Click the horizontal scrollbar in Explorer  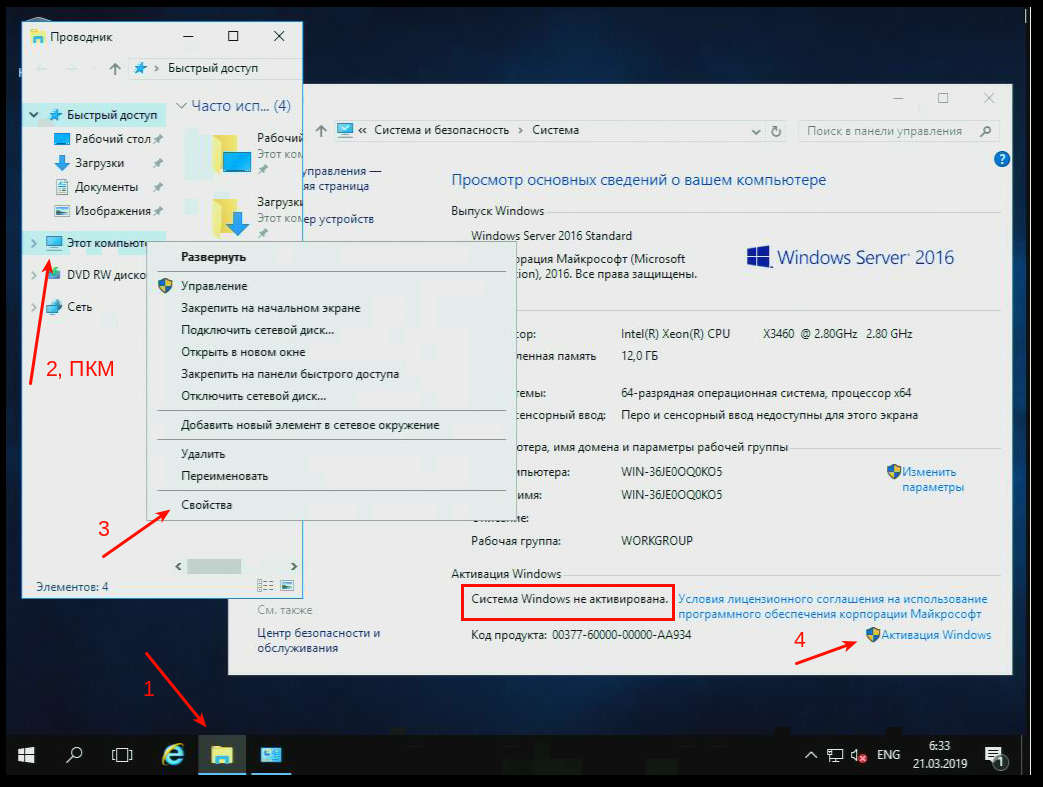click(x=213, y=566)
